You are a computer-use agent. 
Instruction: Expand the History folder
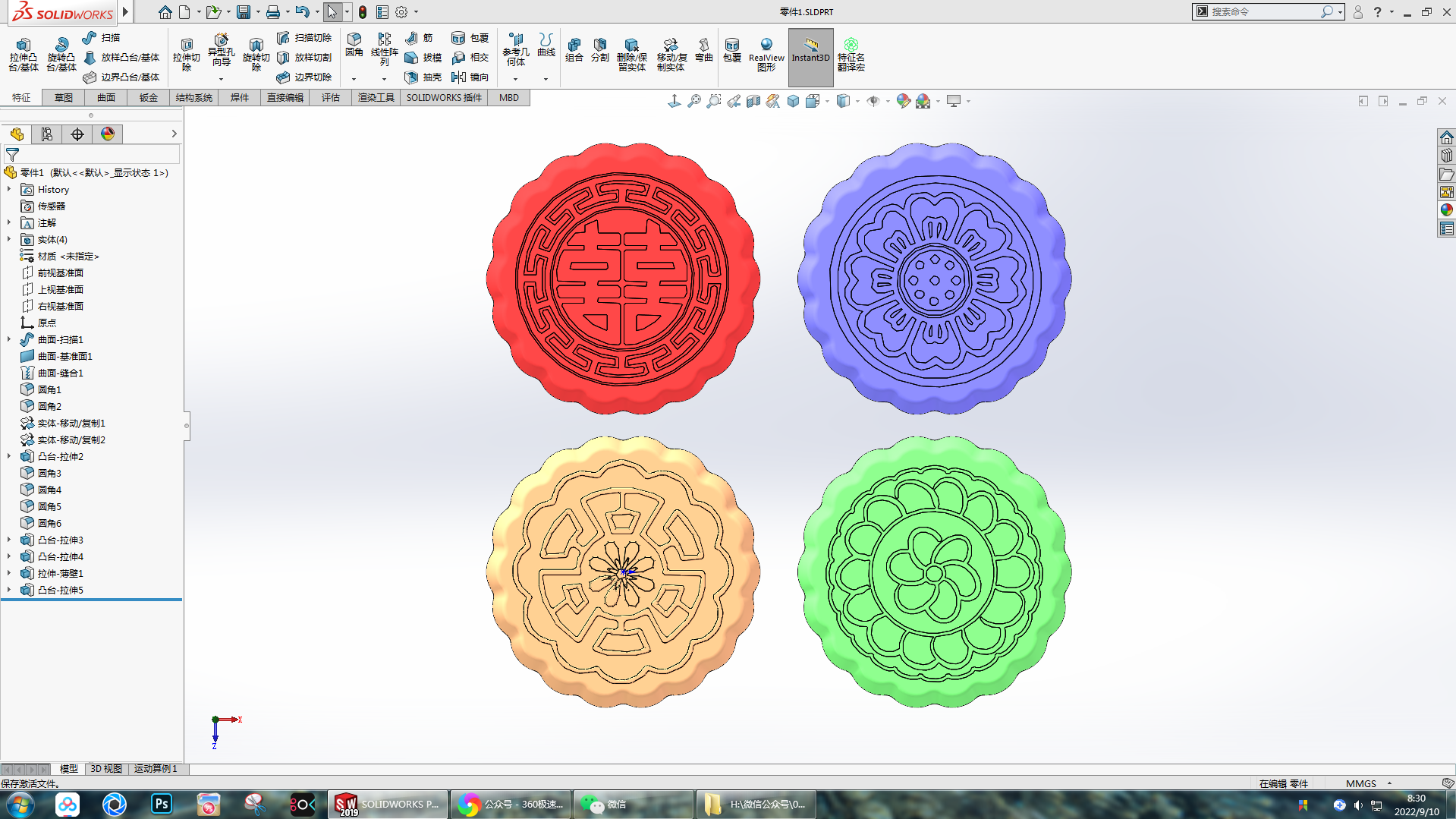pos(9,189)
